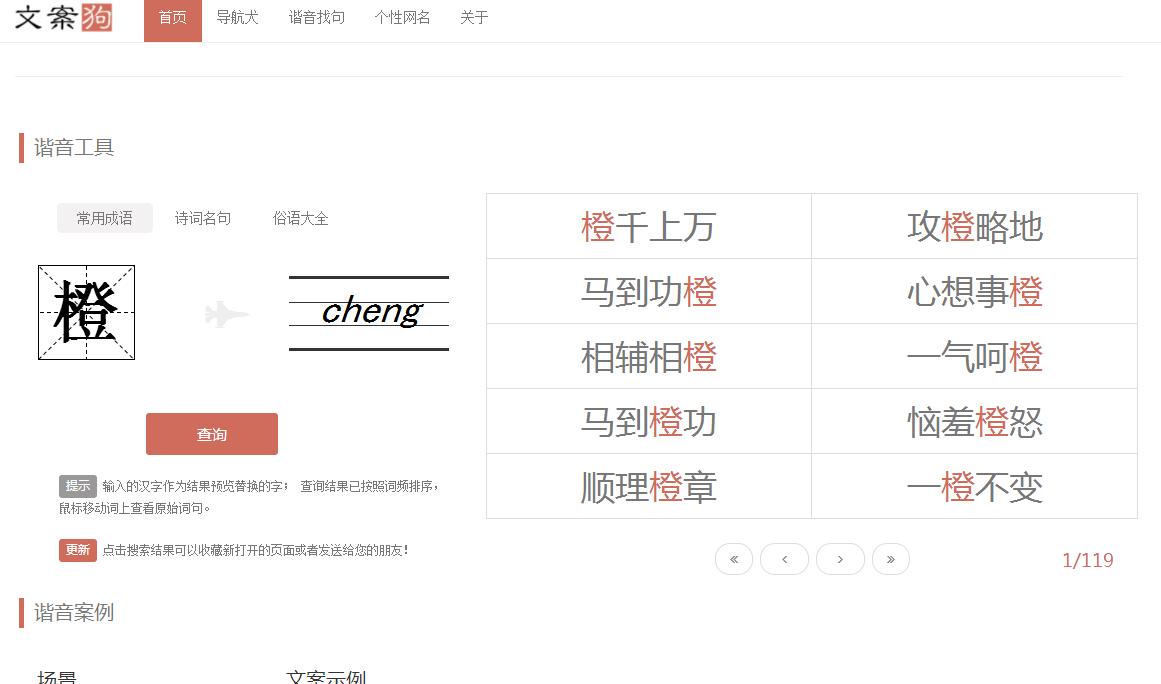Open the 导航犬 menu item
Screen dimensions: 1161x684
click(237, 17)
